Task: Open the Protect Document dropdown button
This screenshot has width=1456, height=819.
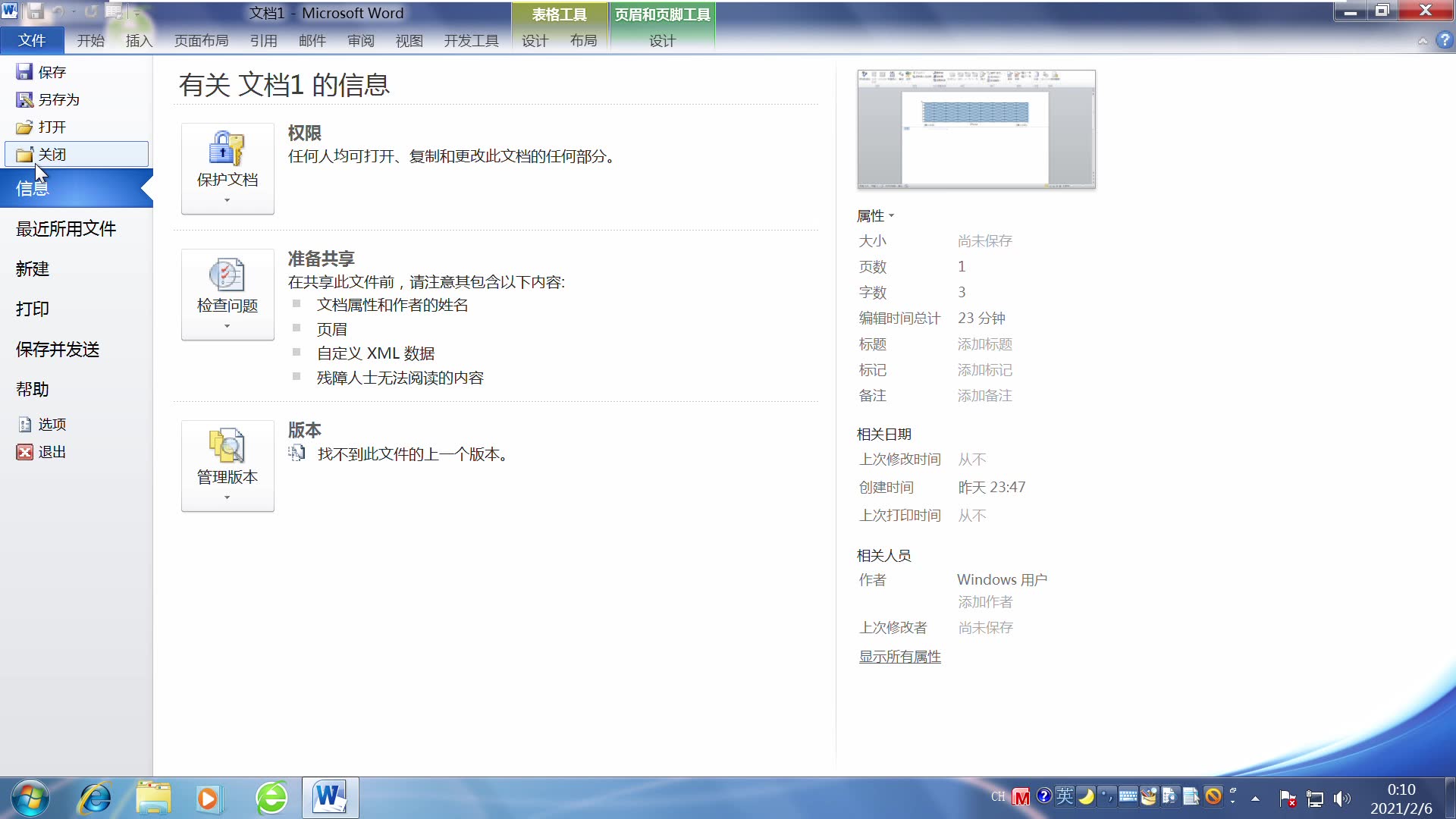Action: click(227, 168)
